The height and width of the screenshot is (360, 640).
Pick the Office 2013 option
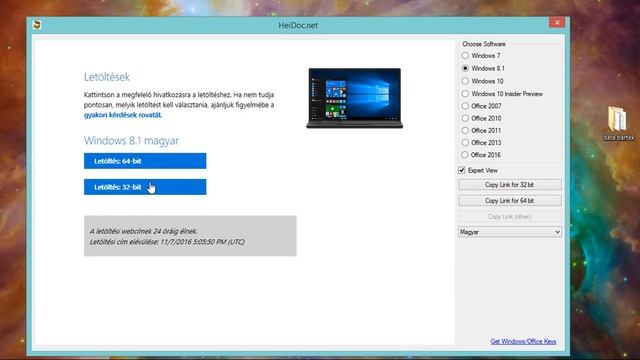[x=465, y=142]
